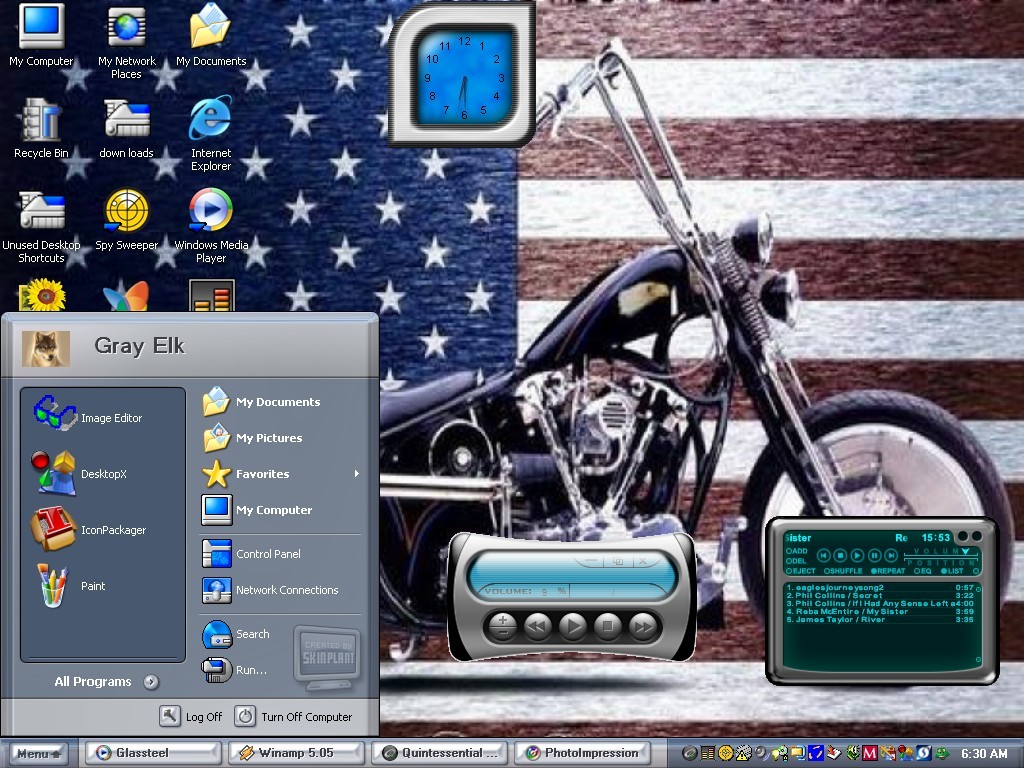
Task: Select Reba McEntire / My Sister in the playlist
Action: click(x=880, y=611)
